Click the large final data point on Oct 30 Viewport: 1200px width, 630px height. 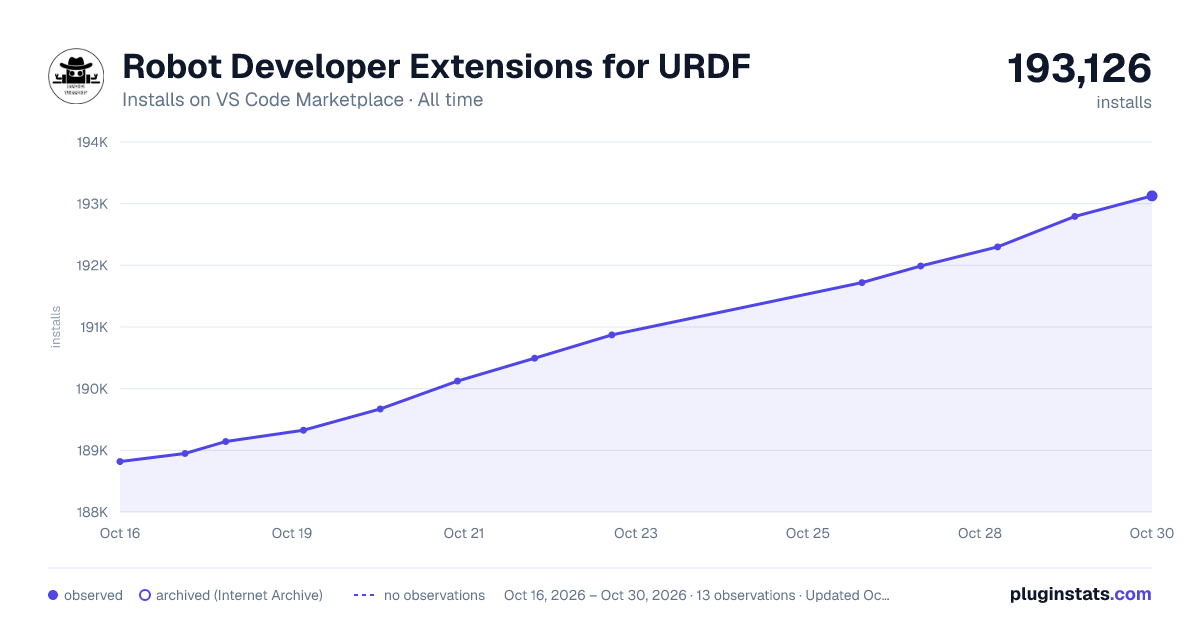[1152, 196]
